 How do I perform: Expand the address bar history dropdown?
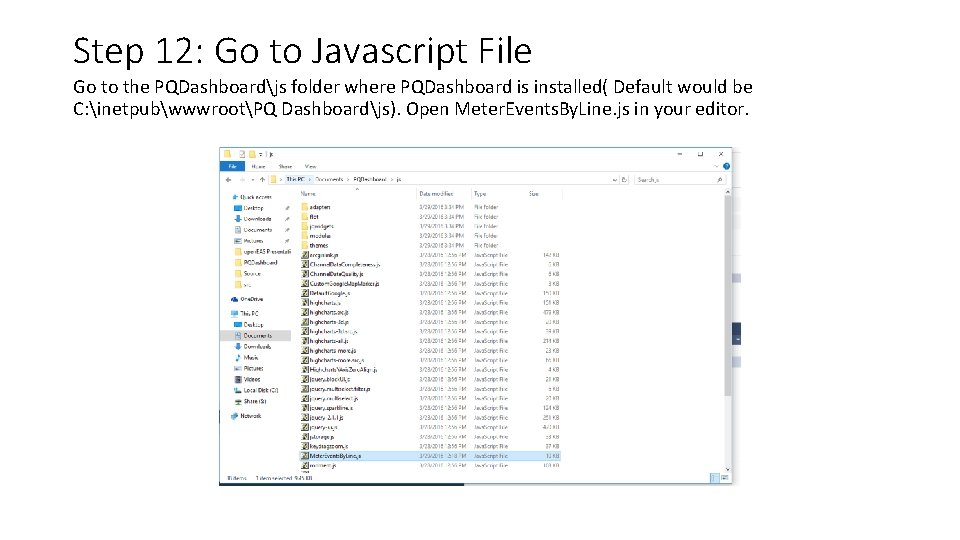pyautogui.click(x=614, y=179)
